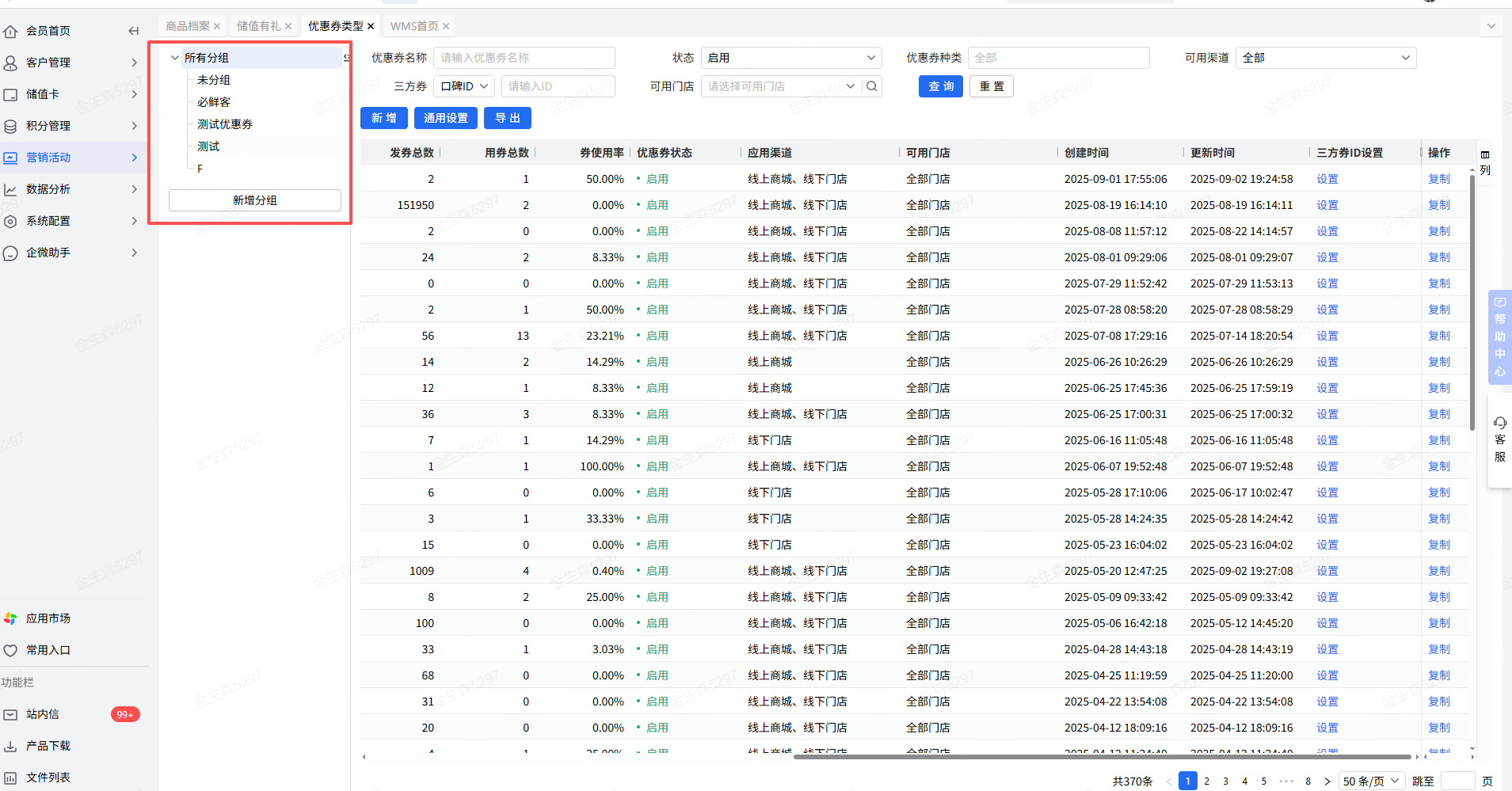Click the 查询 button
The height and width of the screenshot is (791, 1512).
[x=940, y=86]
